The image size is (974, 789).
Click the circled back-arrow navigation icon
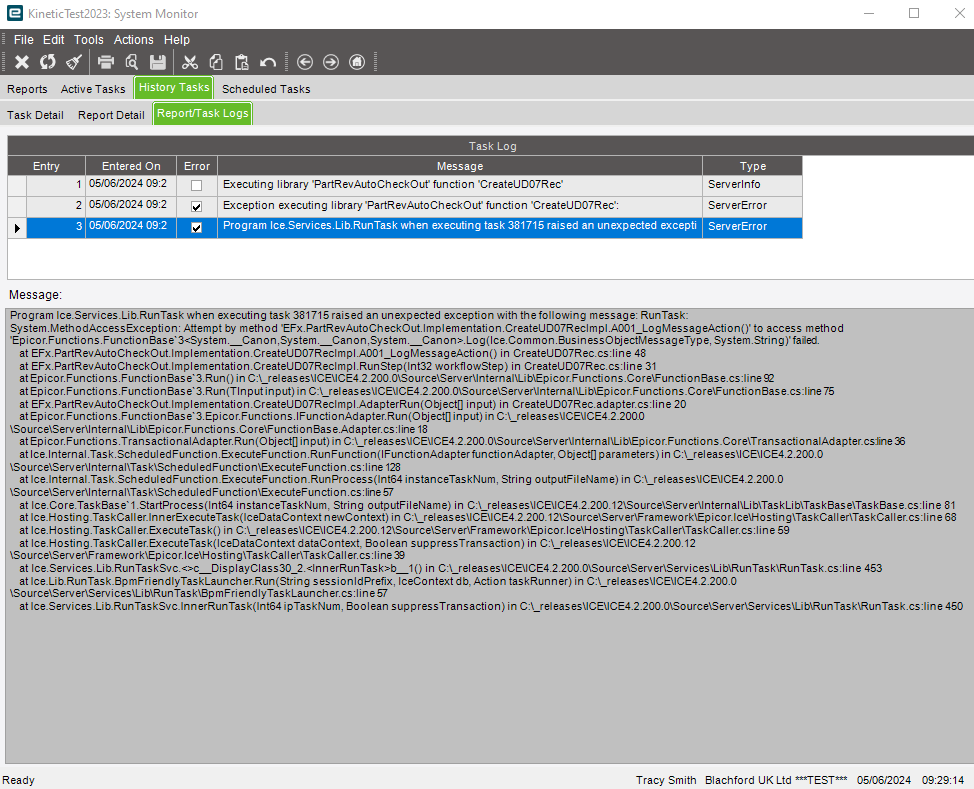[305, 62]
